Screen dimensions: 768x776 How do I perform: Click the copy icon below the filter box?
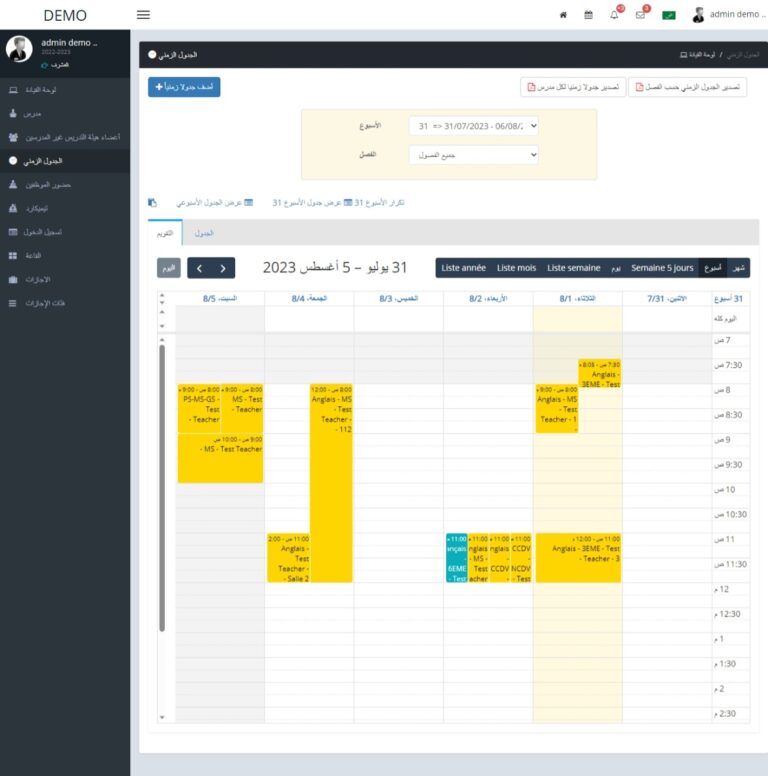point(152,202)
